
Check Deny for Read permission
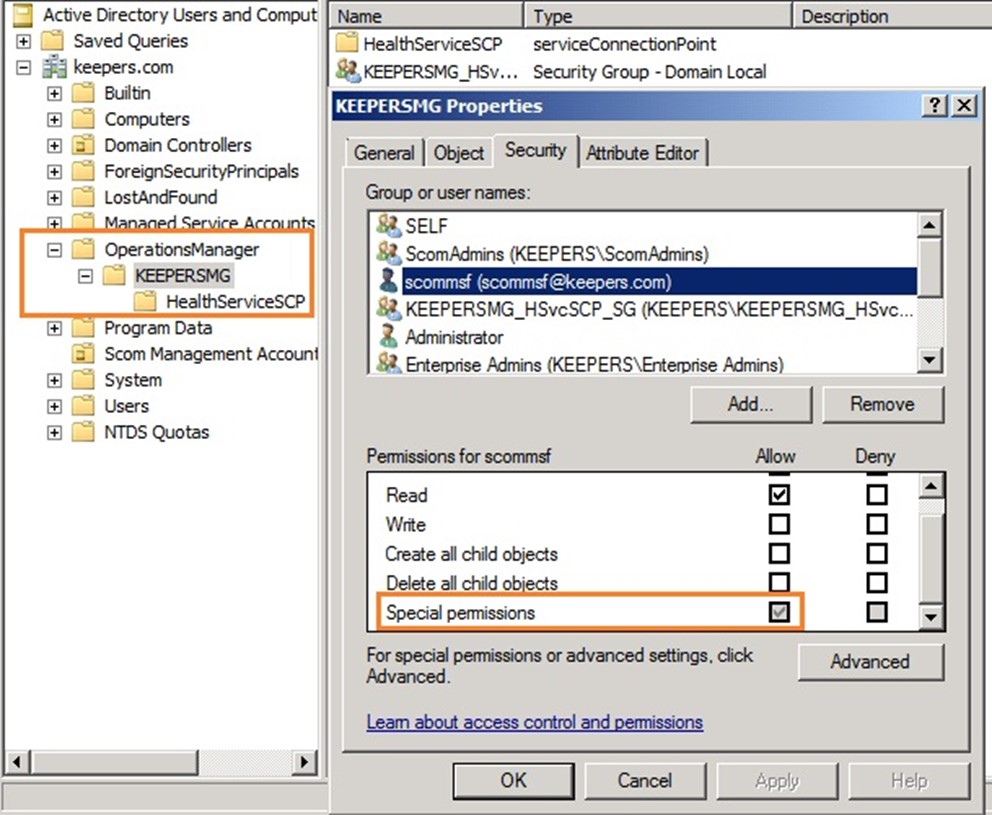(x=876, y=494)
